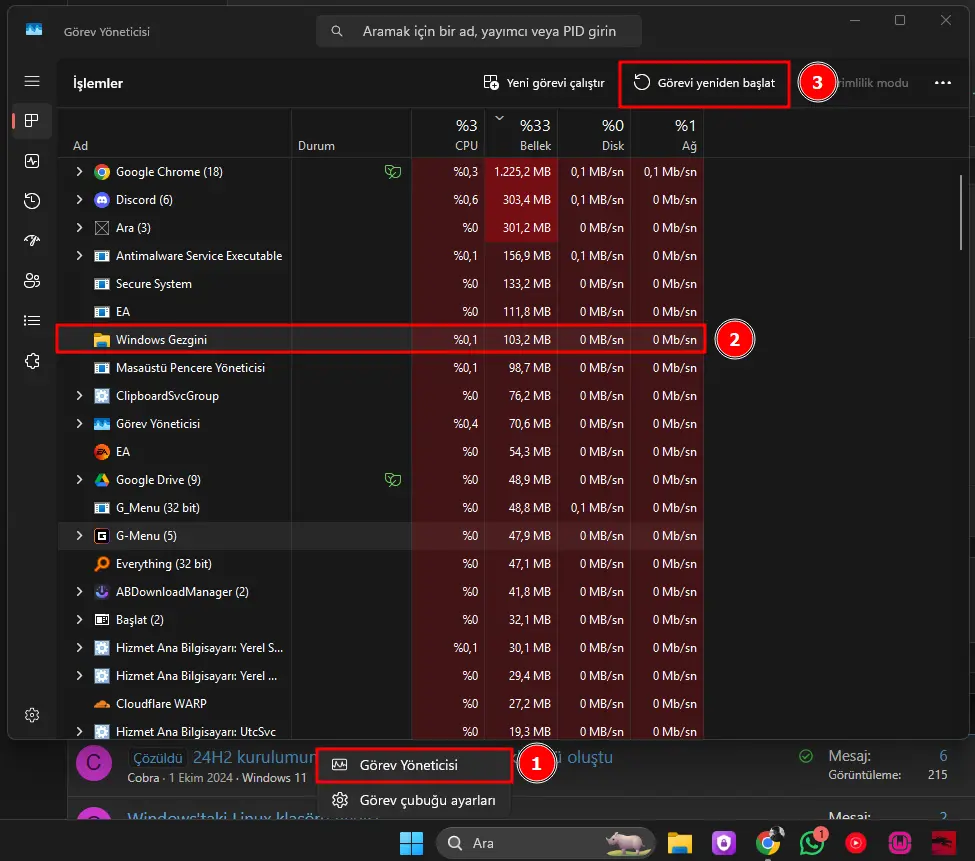This screenshot has width=975, height=861.
Task: Sort processes by the Bellek column
Action: click(521, 133)
